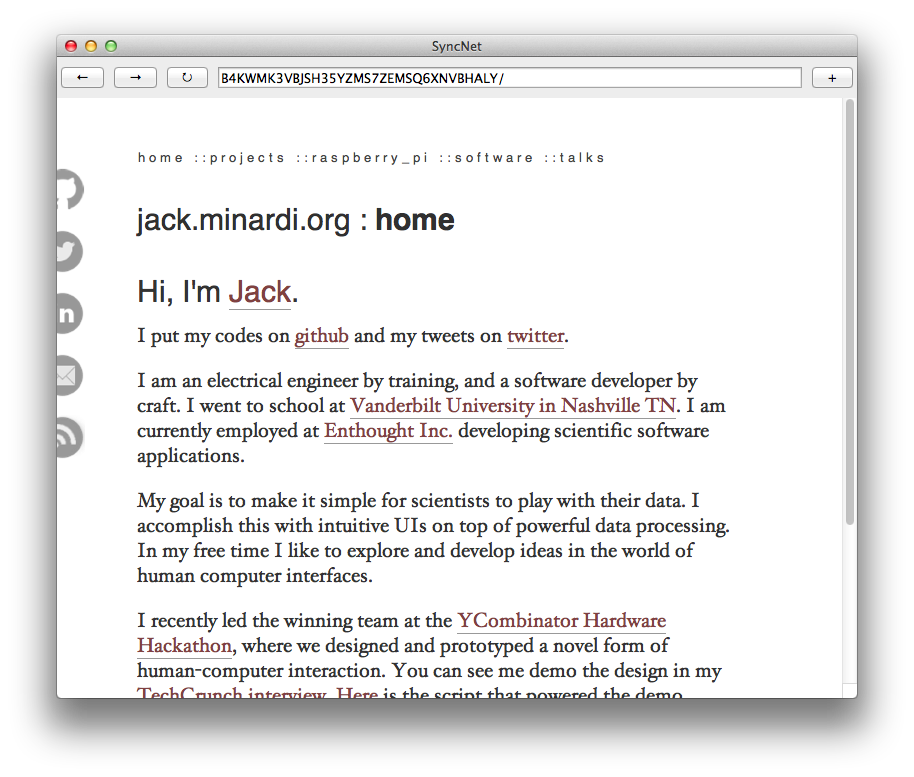Click the SyncNet window title
The image size is (914, 777).
(x=456, y=46)
